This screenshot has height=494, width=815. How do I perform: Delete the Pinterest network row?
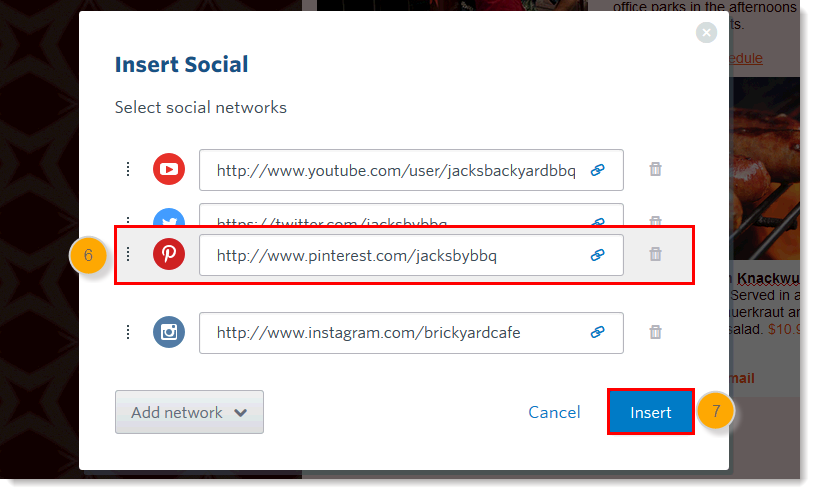click(655, 254)
